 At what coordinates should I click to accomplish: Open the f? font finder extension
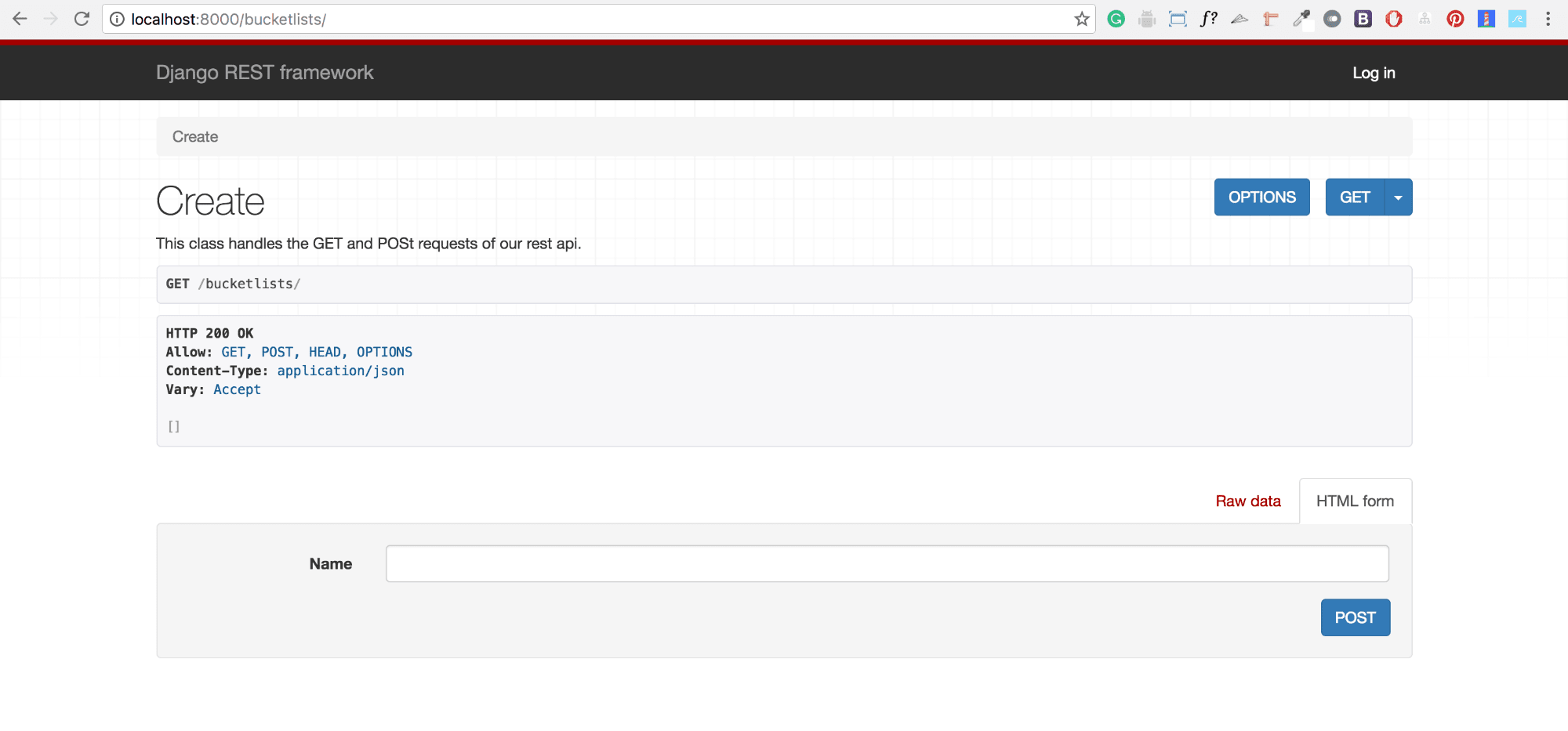click(x=1209, y=19)
